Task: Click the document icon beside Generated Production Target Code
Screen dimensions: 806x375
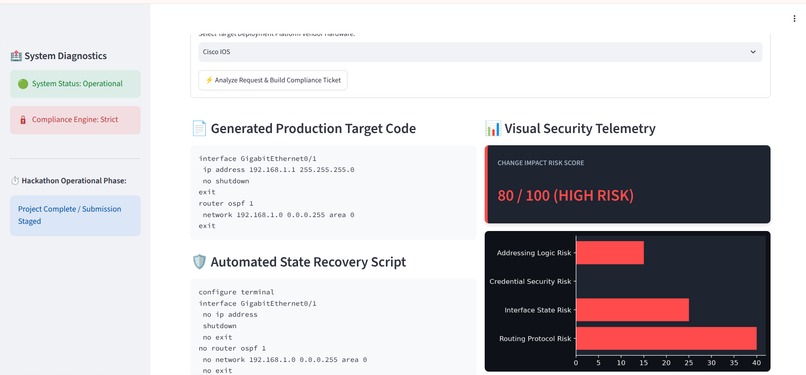Action: coord(199,128)
